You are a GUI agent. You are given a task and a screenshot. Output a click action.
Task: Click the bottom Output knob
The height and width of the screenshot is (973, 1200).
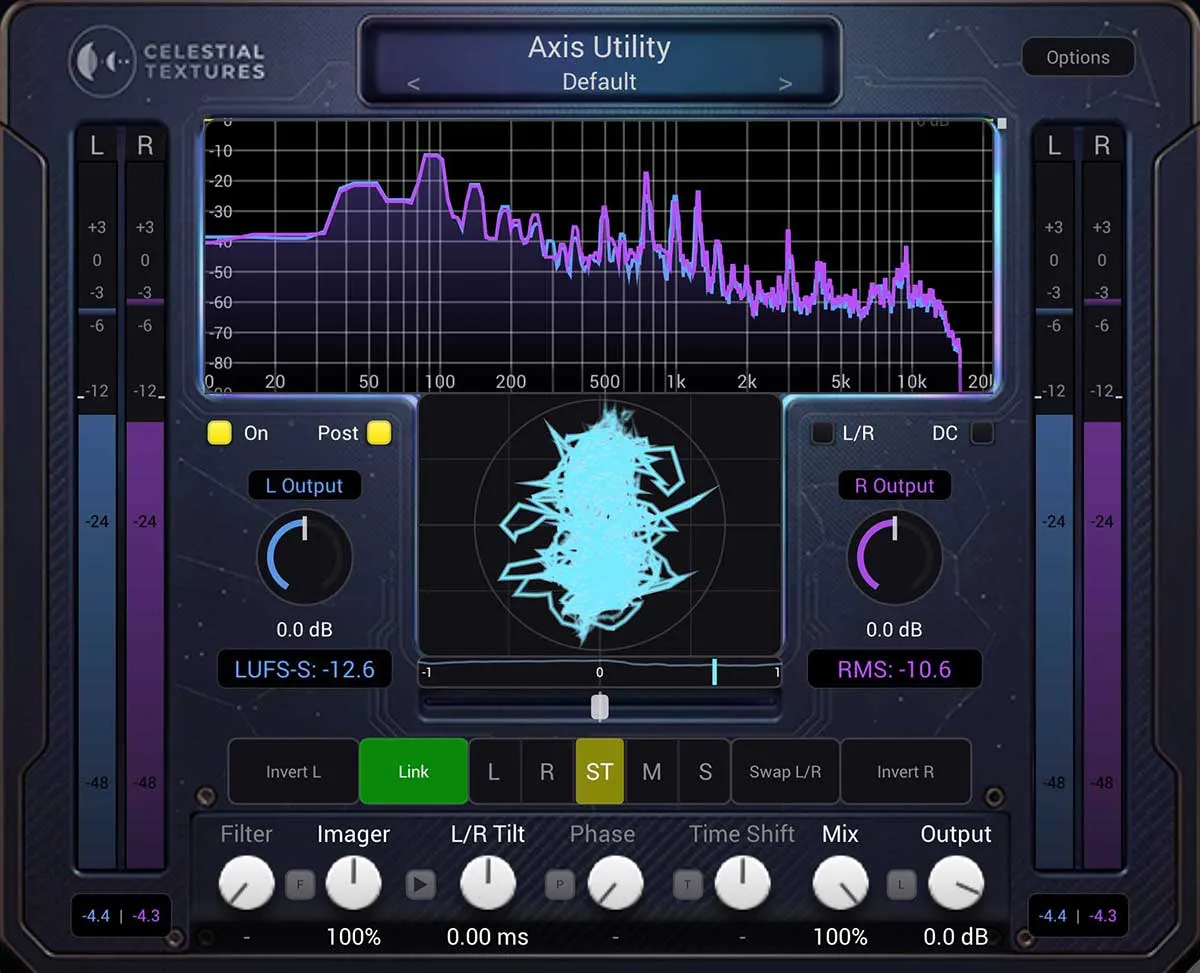[956, 884]
